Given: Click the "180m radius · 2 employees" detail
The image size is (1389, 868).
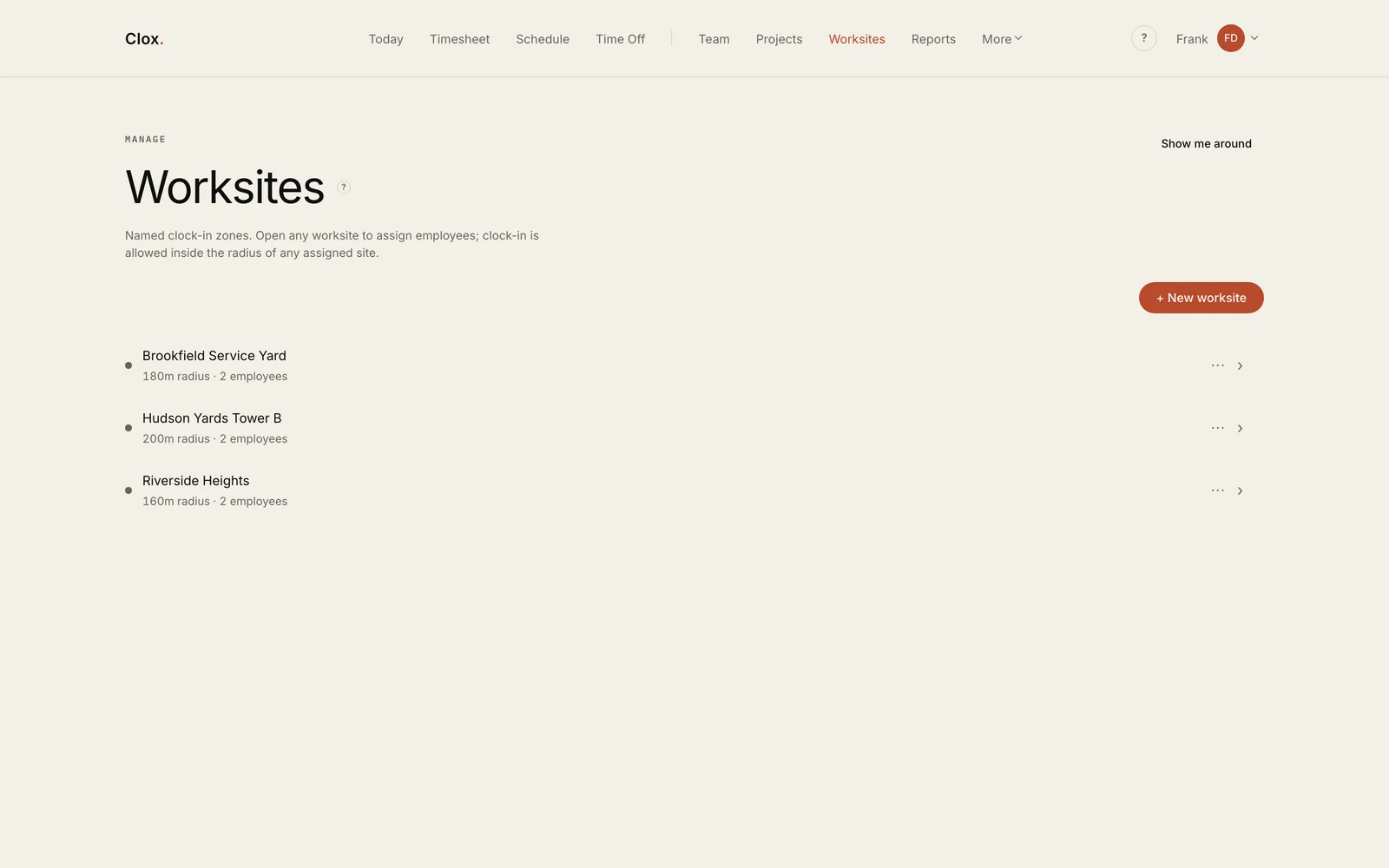Looking at the screenshot, I should tap(214, 377).
